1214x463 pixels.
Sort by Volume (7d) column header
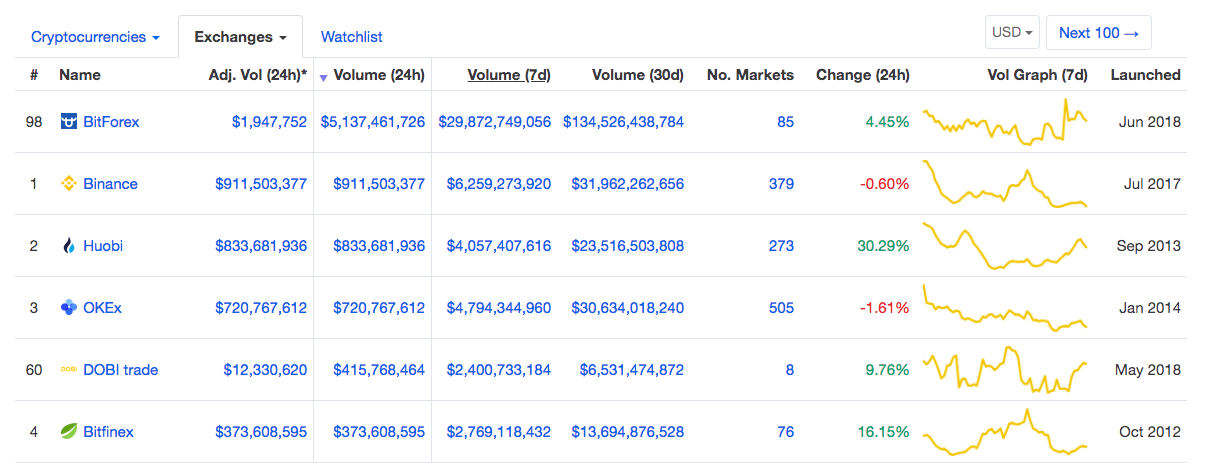[509, 75]
